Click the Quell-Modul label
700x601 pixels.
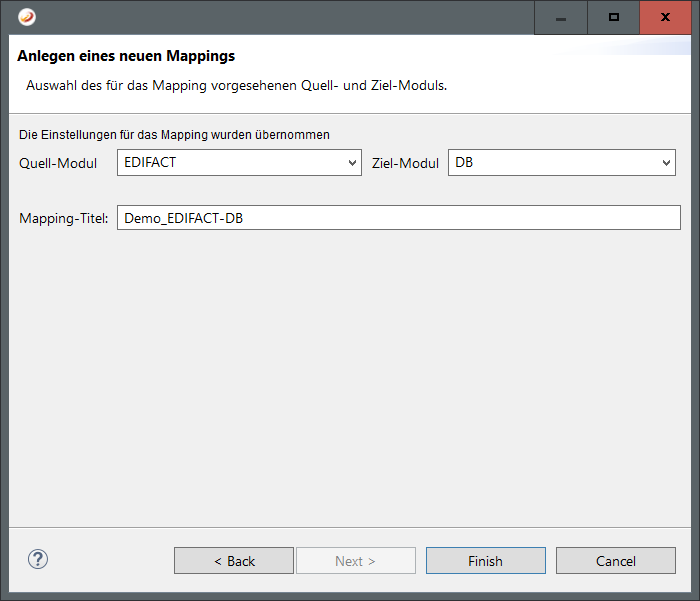58,163
